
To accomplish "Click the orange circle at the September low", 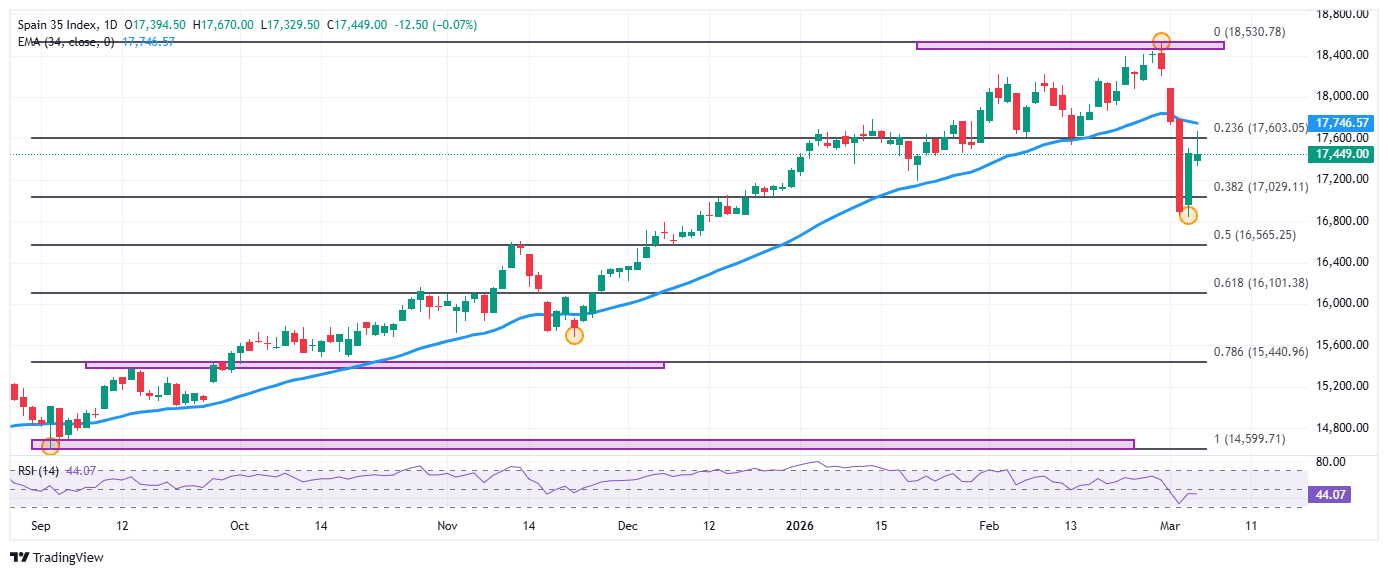I will (x=50, y=446).
